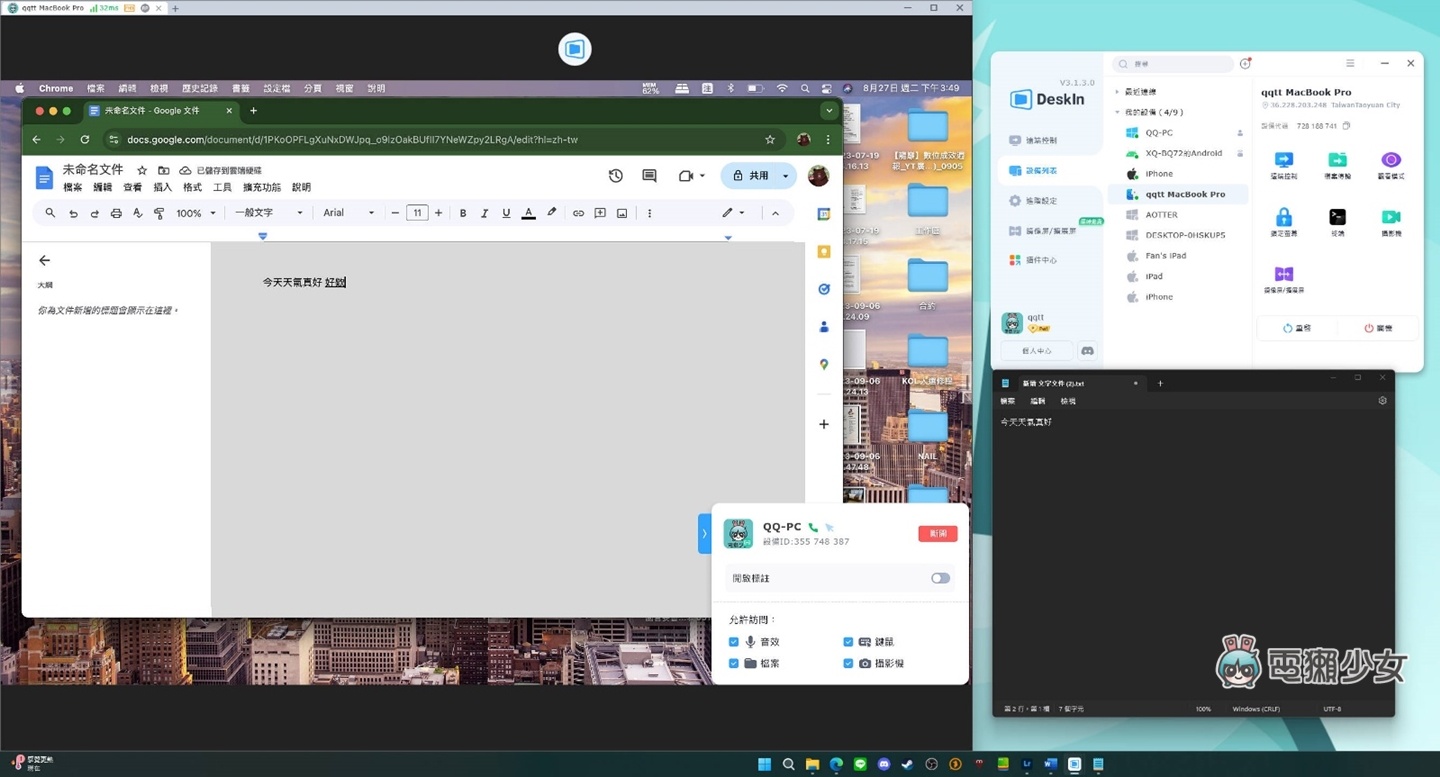Click the remote control icon in DeskIn
The image size is (1440, 777).
[1284, 160]
